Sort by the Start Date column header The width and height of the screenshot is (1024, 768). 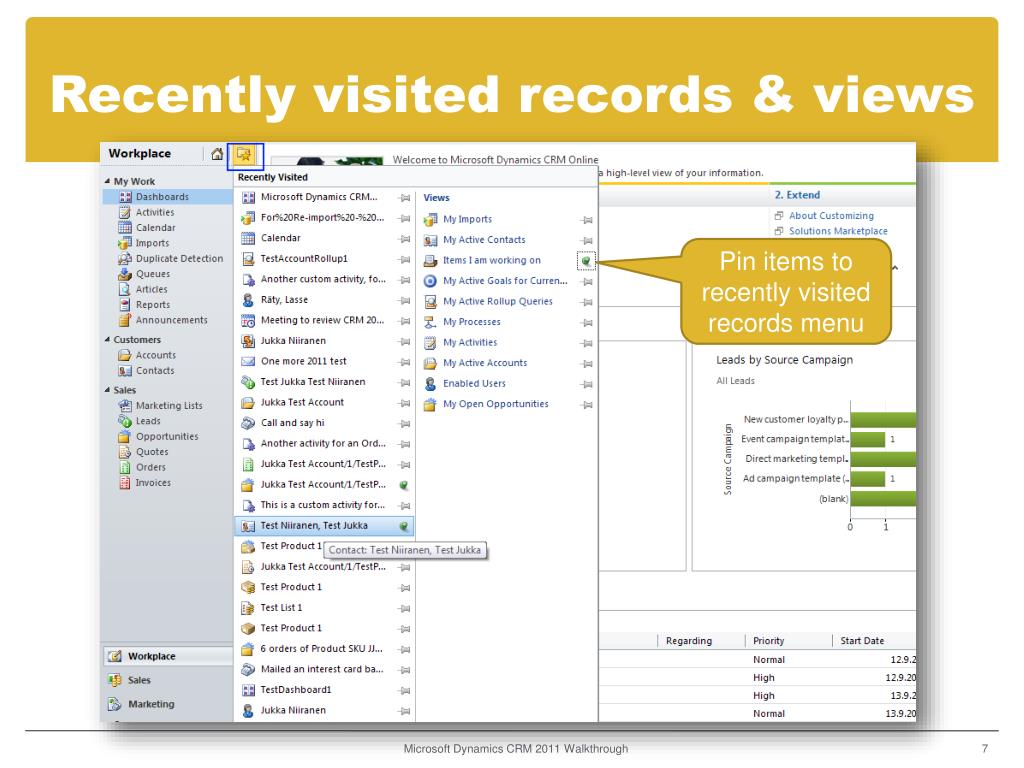pos(862,641)
